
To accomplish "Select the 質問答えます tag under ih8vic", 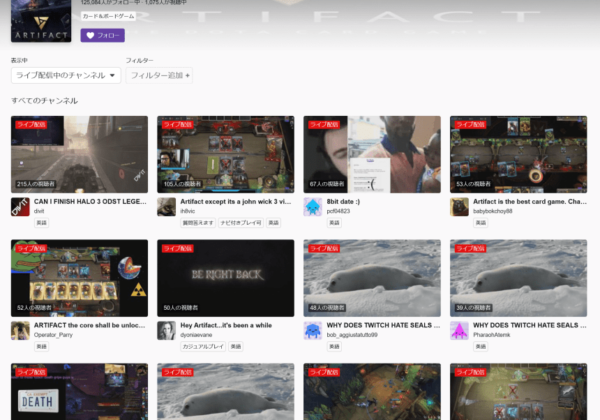I will (x=198, y=223).
